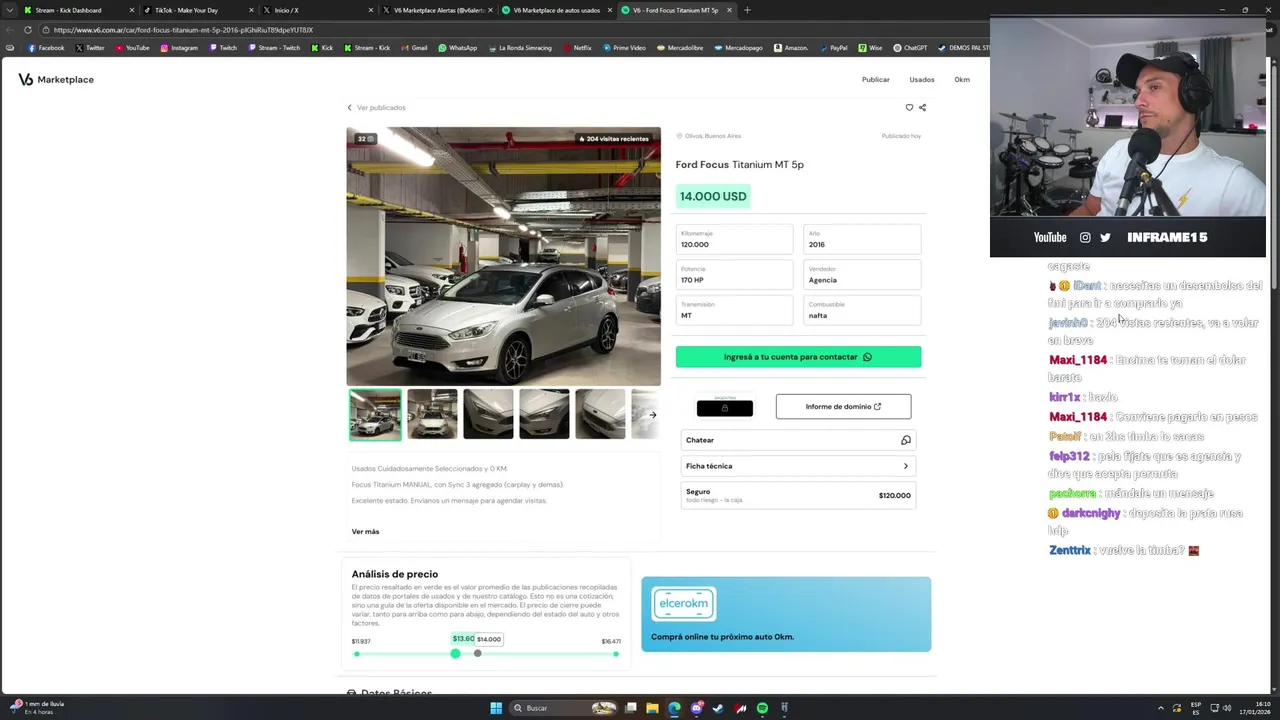Click the share icon near the heart
The width and height of the screenshot is (1280, 720).
(922, 107)
